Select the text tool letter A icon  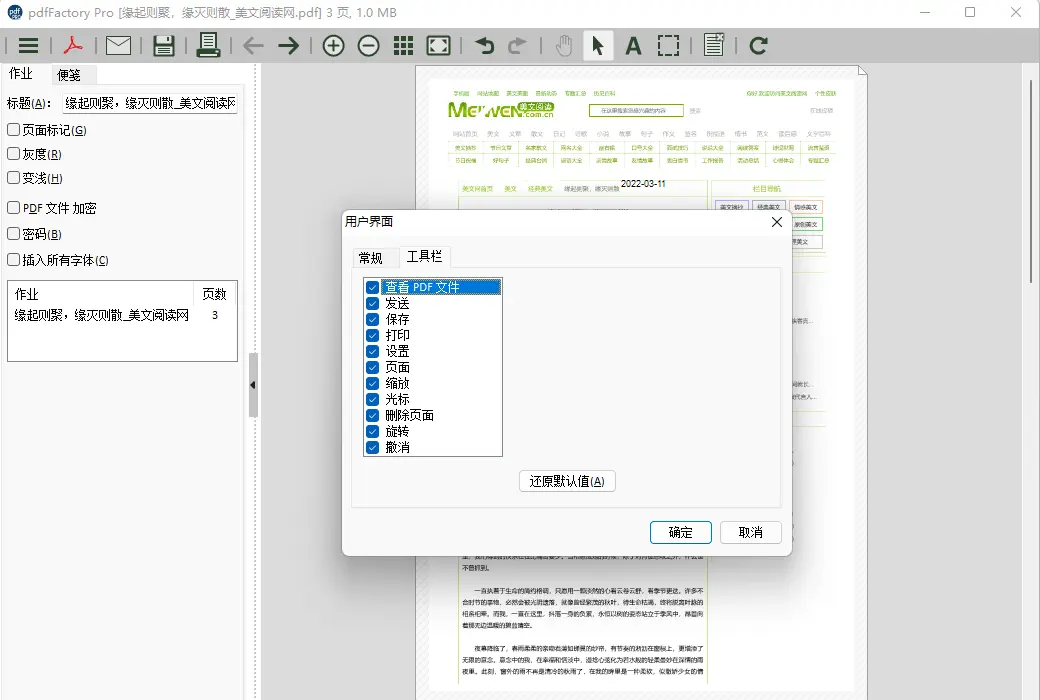tap(632, 46)
